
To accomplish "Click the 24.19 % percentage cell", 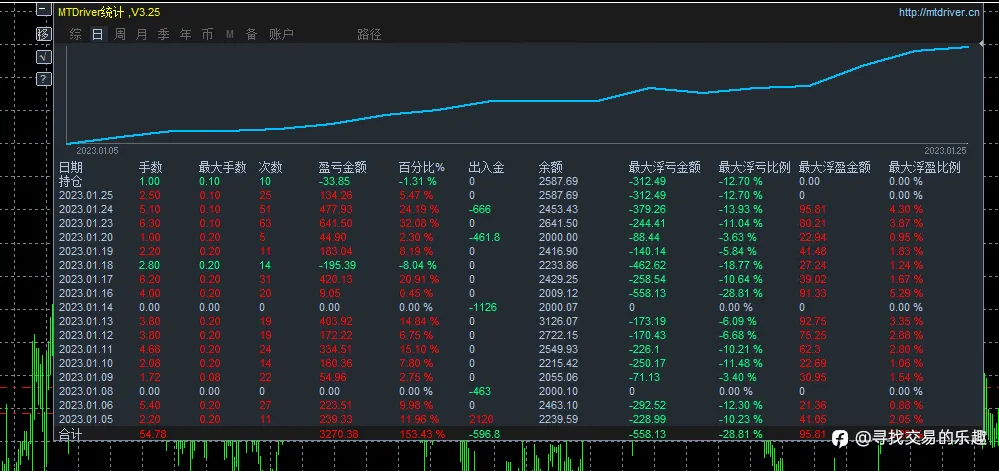I will [419, 209].
